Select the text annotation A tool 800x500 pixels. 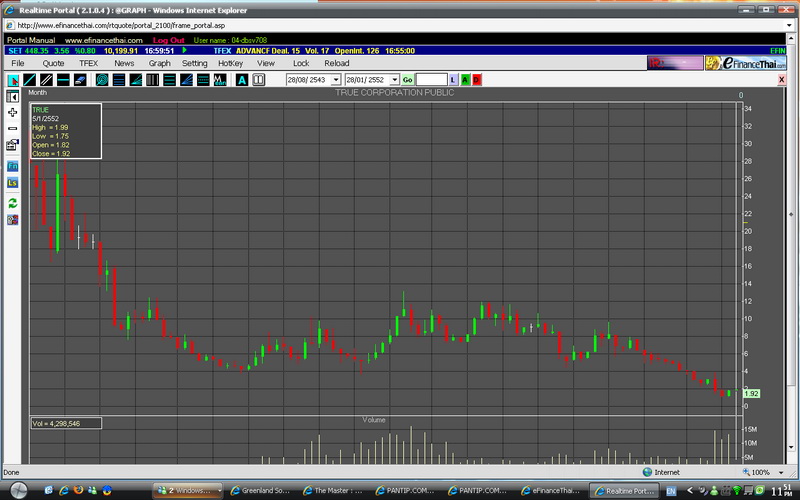(x=242, y=80)
